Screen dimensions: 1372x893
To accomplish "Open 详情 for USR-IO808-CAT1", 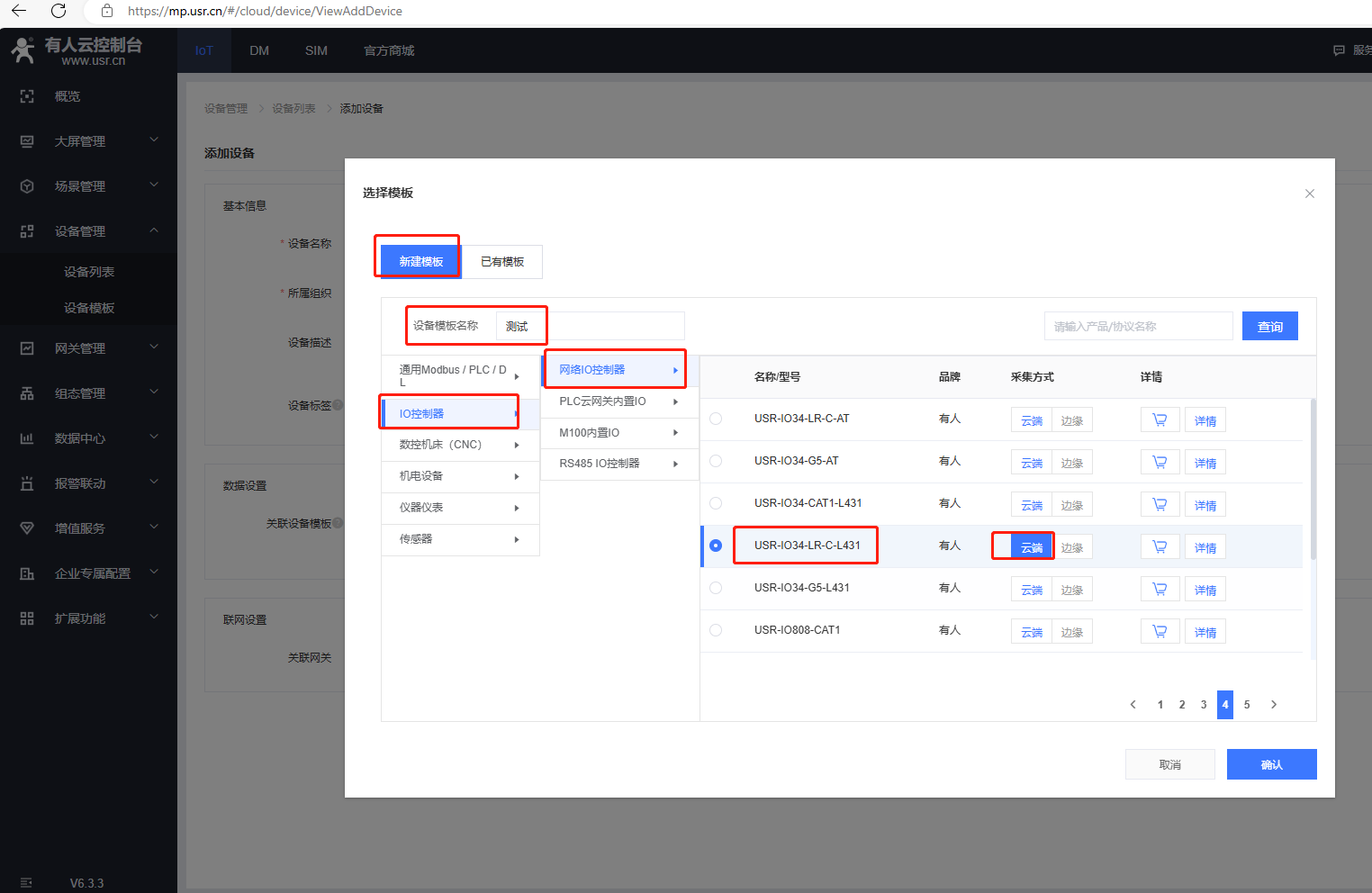I will click(1205, 632).
